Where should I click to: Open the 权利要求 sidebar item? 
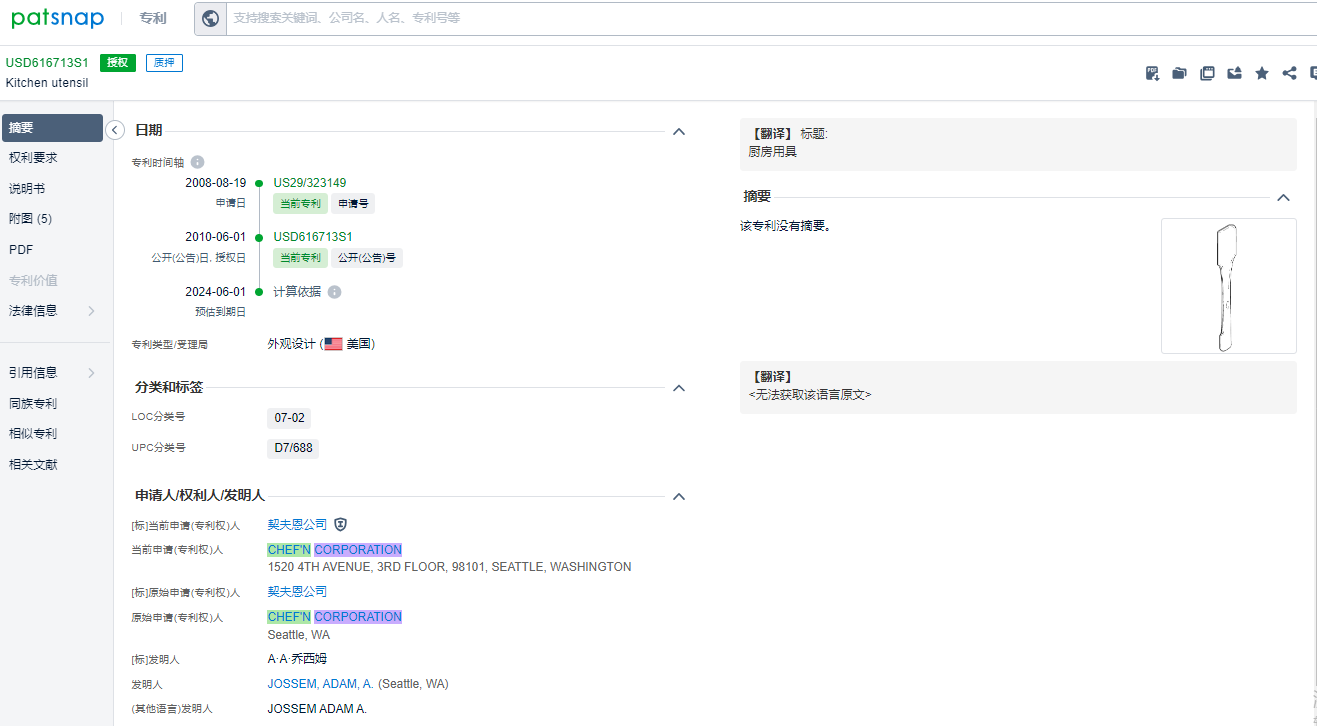tap(33, 158)
